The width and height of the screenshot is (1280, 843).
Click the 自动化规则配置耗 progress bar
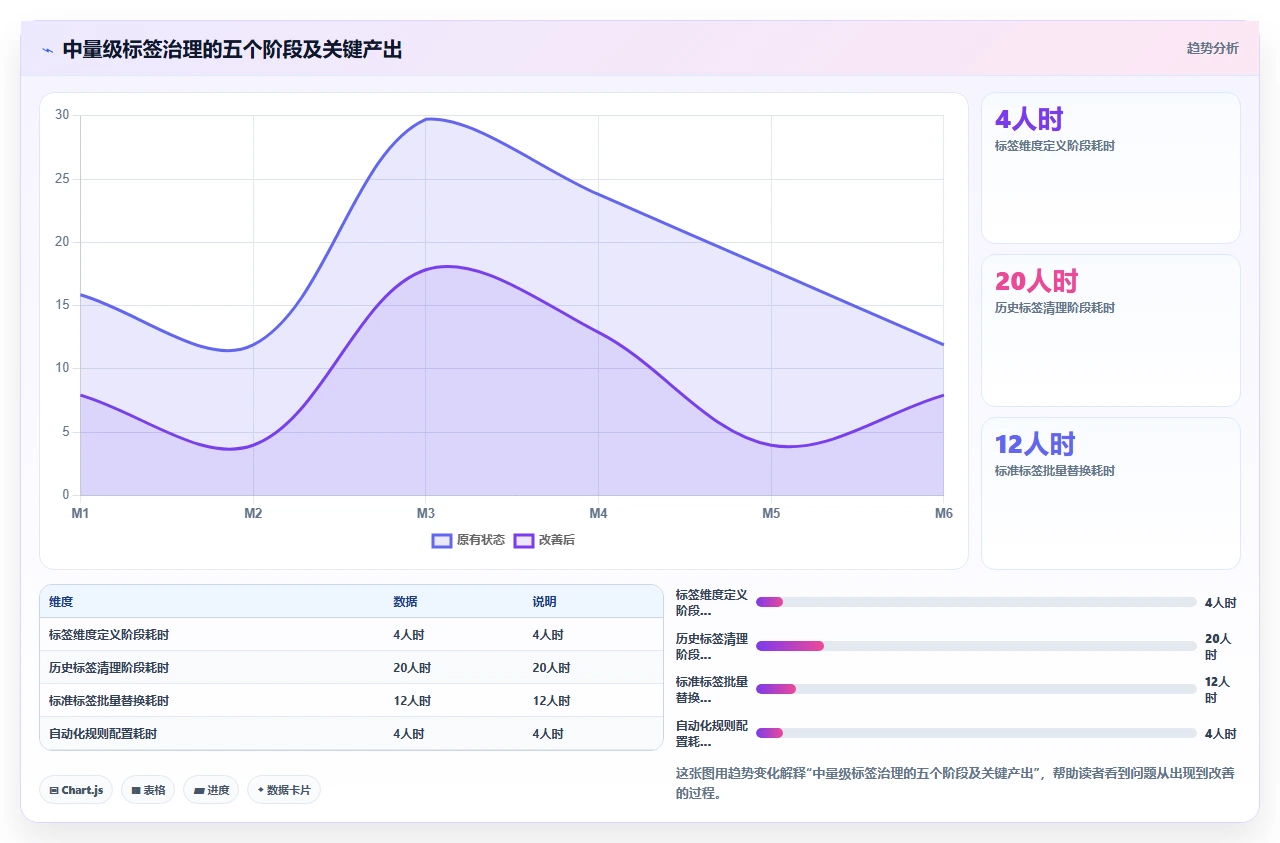click(976, 733)
